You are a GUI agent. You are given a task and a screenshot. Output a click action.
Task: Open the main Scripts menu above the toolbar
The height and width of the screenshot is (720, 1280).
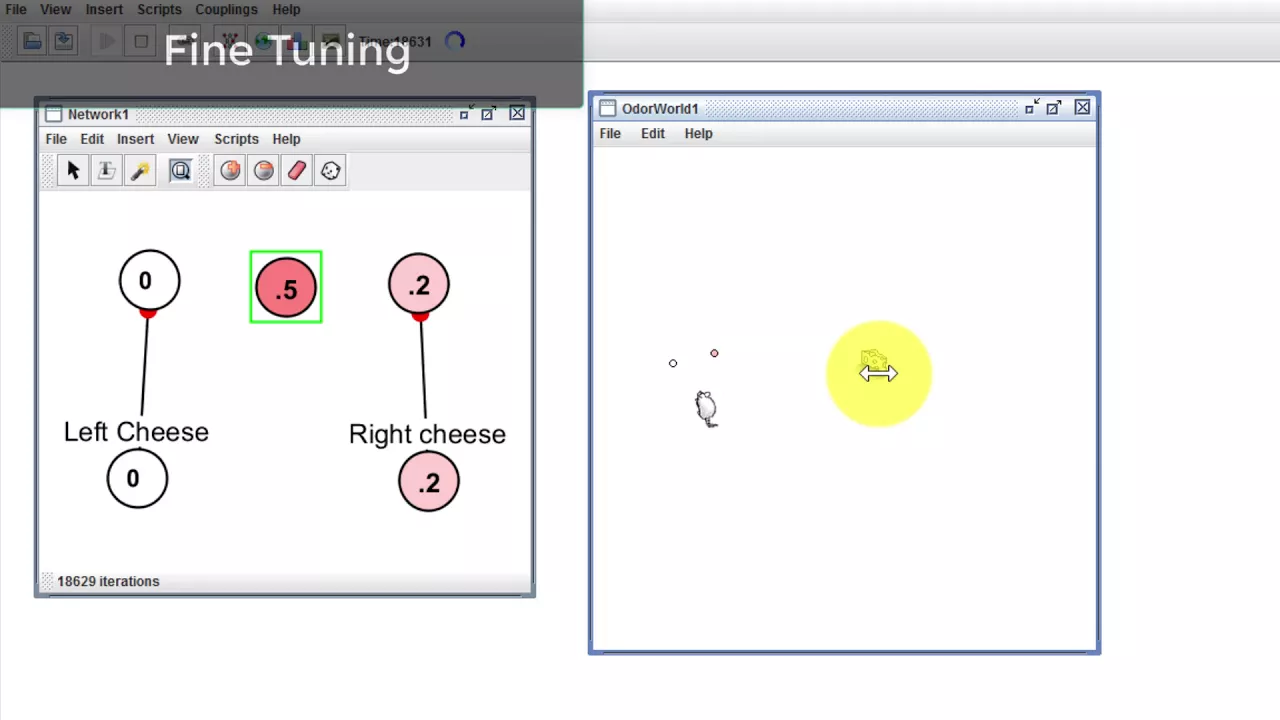(159, 9)
